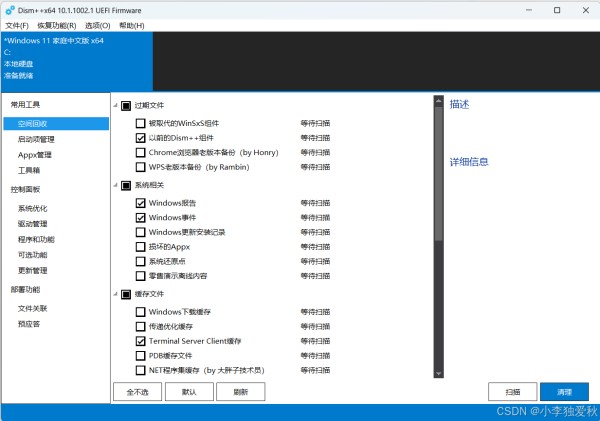Click the 描述 heading in the right pane
Viewport: 600px width, 421px height.
pyautogui.click(x=459, y=104)
